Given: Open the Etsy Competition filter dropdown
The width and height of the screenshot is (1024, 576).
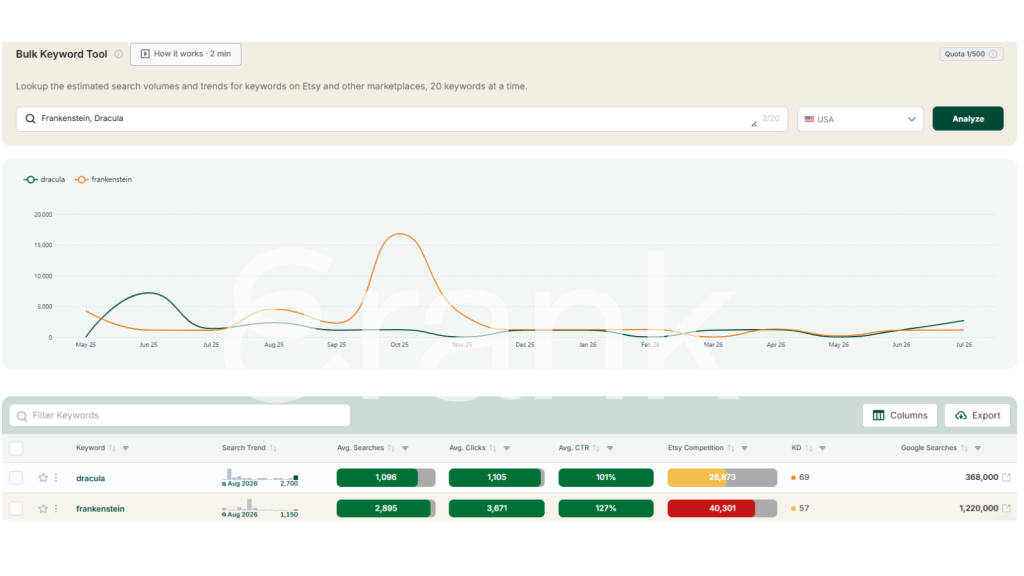Looking at the screenshot, I should [744, 449].
